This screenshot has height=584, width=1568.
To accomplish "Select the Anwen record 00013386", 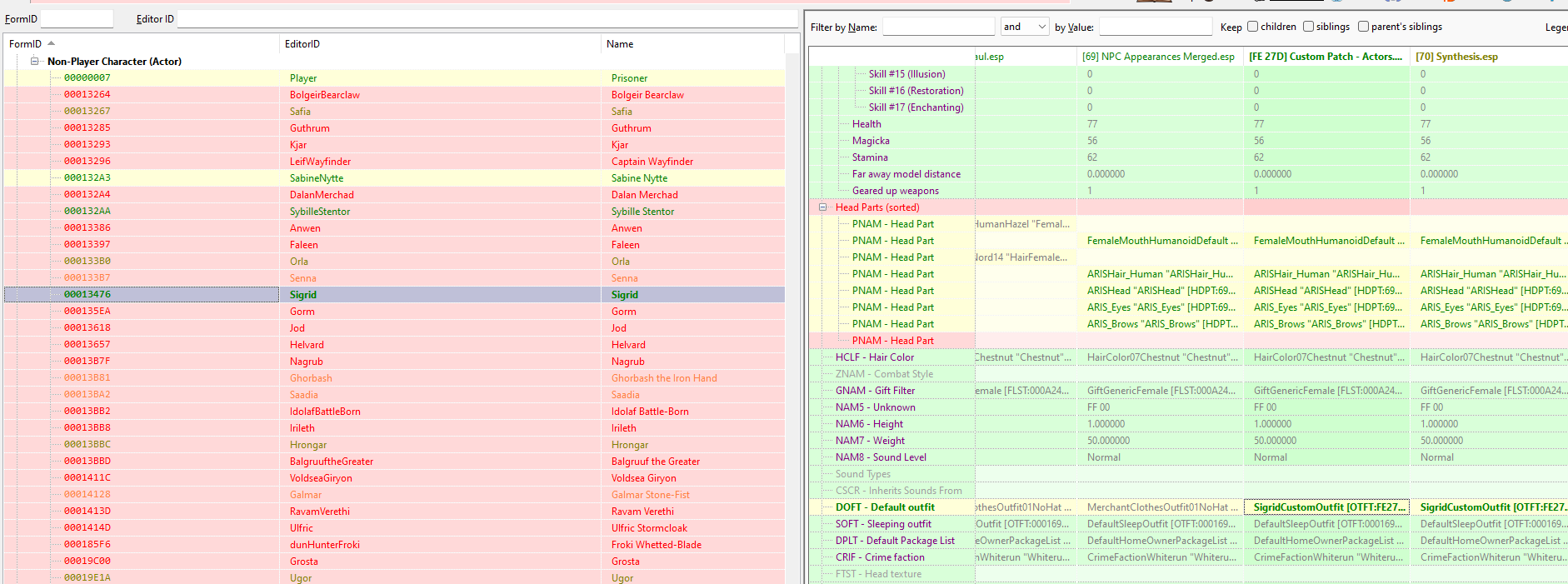I will coord(394,227).
